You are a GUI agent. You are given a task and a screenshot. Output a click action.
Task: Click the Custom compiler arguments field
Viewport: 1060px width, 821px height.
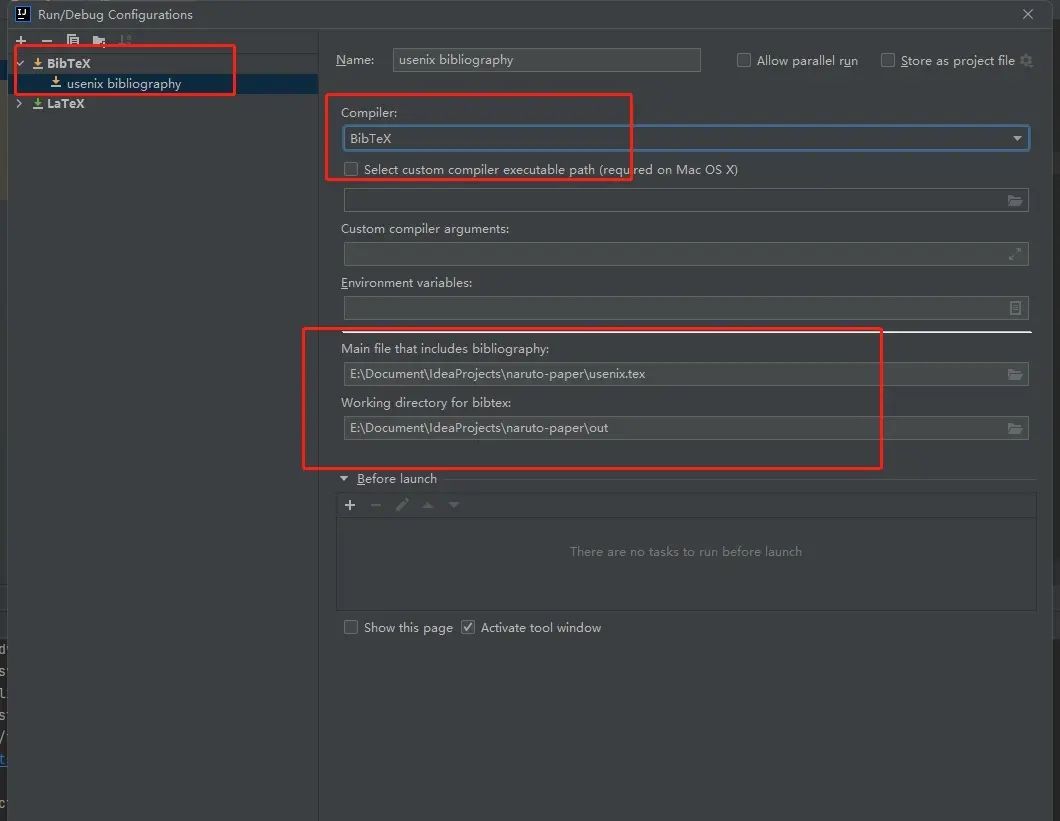686,253
